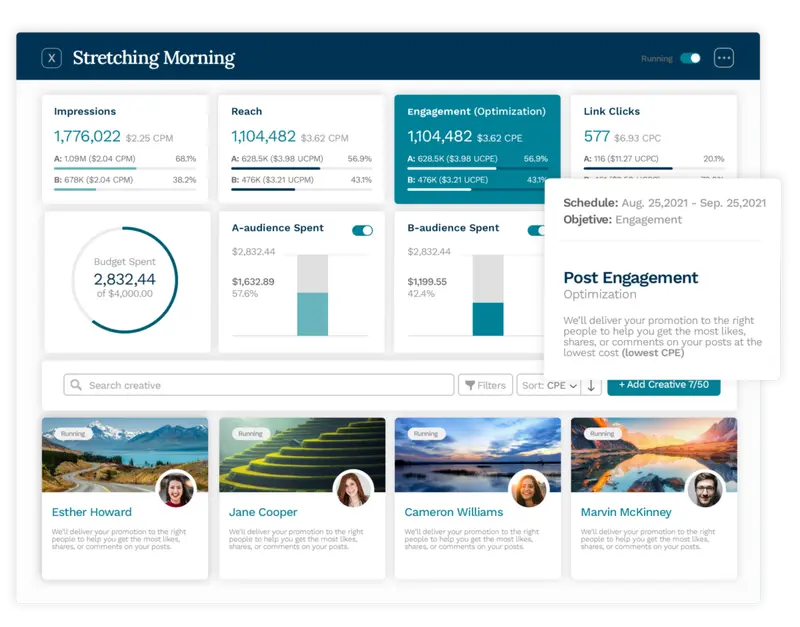This screenshot has width=800, height=627.
Task: Toggle the Running campaign switch
Action: [x=690, y=58]
